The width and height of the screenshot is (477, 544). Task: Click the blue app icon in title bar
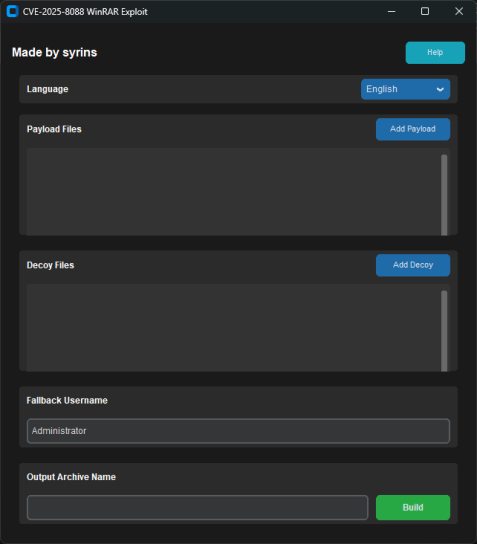point(12,11)
